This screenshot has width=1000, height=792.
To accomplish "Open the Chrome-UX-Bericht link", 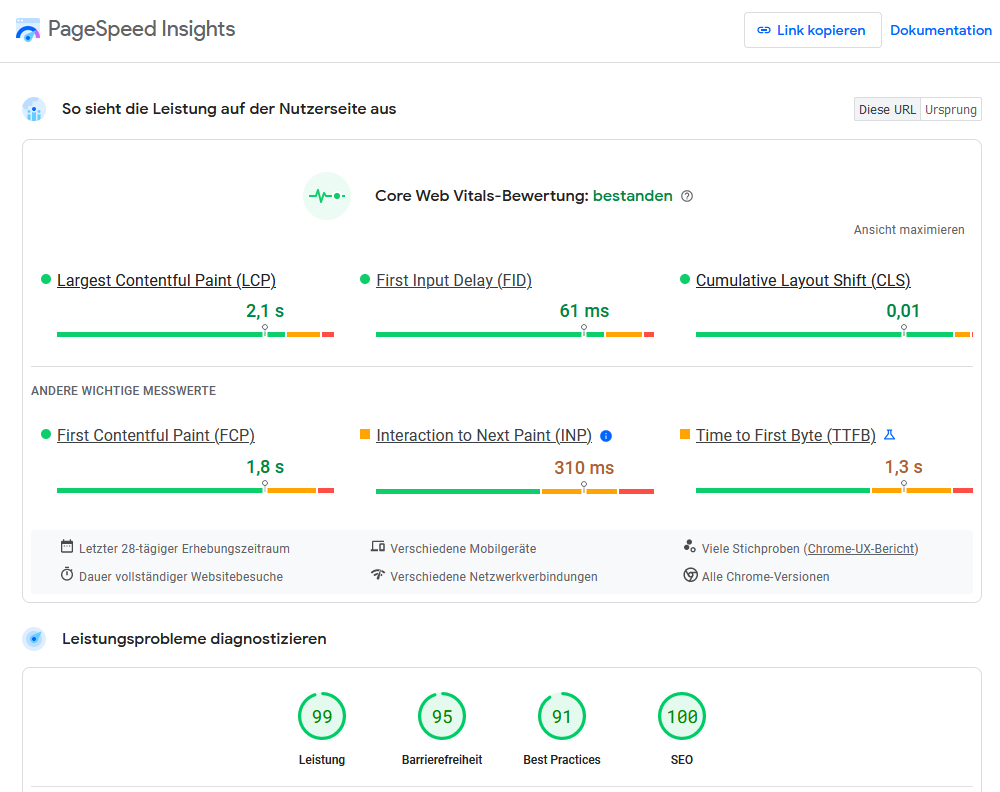I will point(861,548).
